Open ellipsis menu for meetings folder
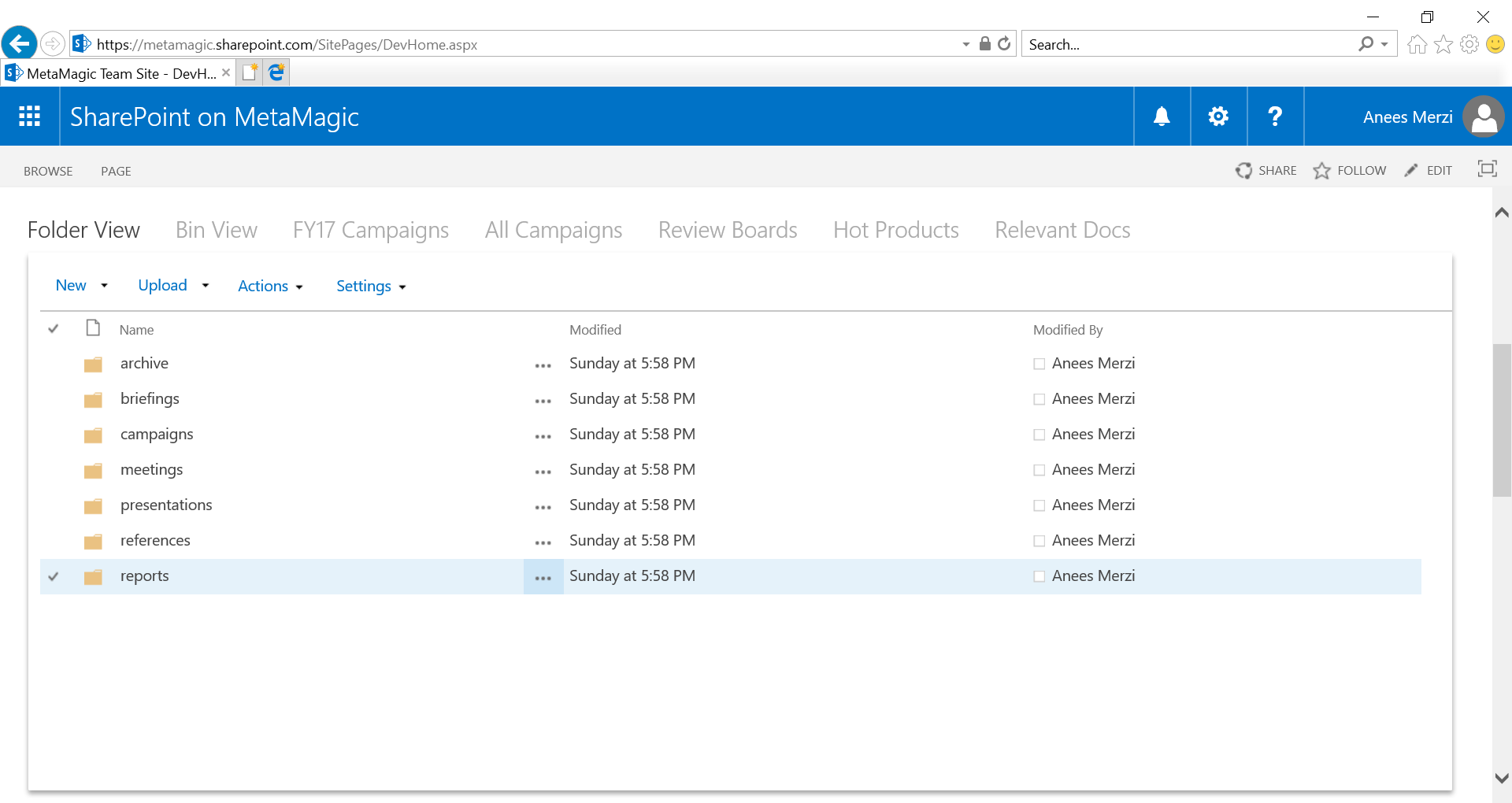The image size is (1512, 803). (543, 472)
